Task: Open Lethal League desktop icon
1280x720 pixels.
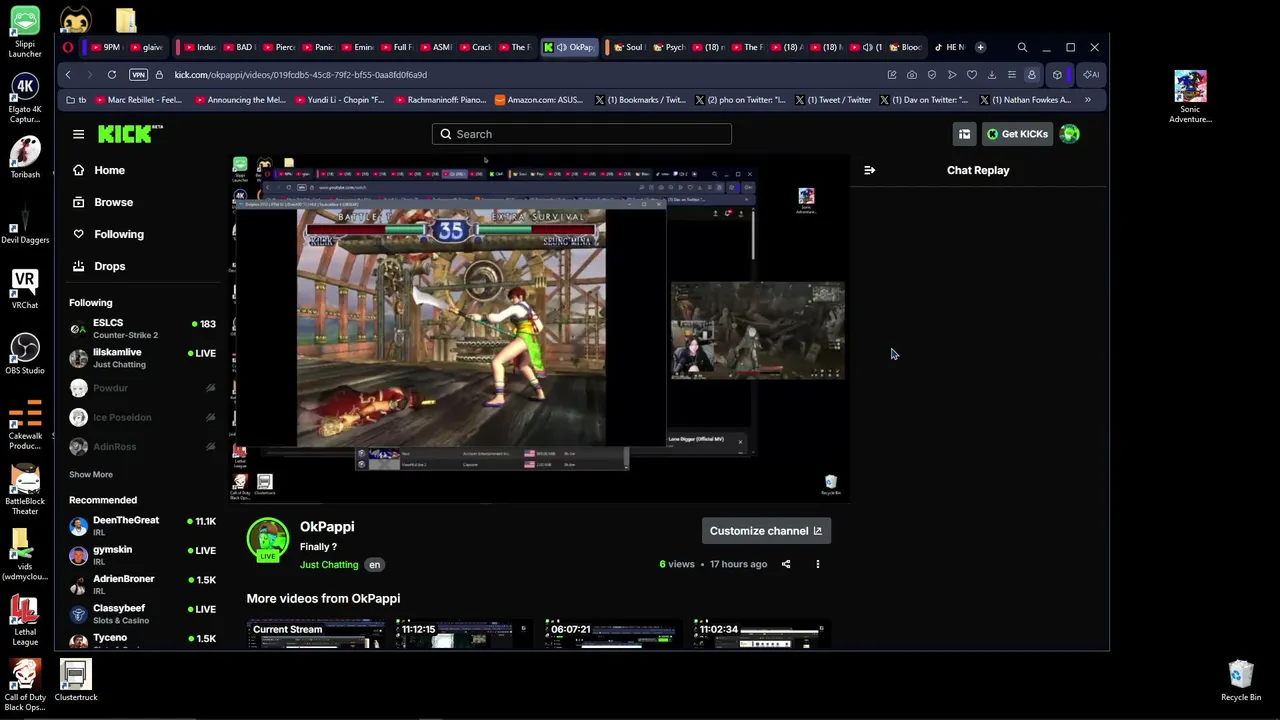Action: [x=25, y=619]
